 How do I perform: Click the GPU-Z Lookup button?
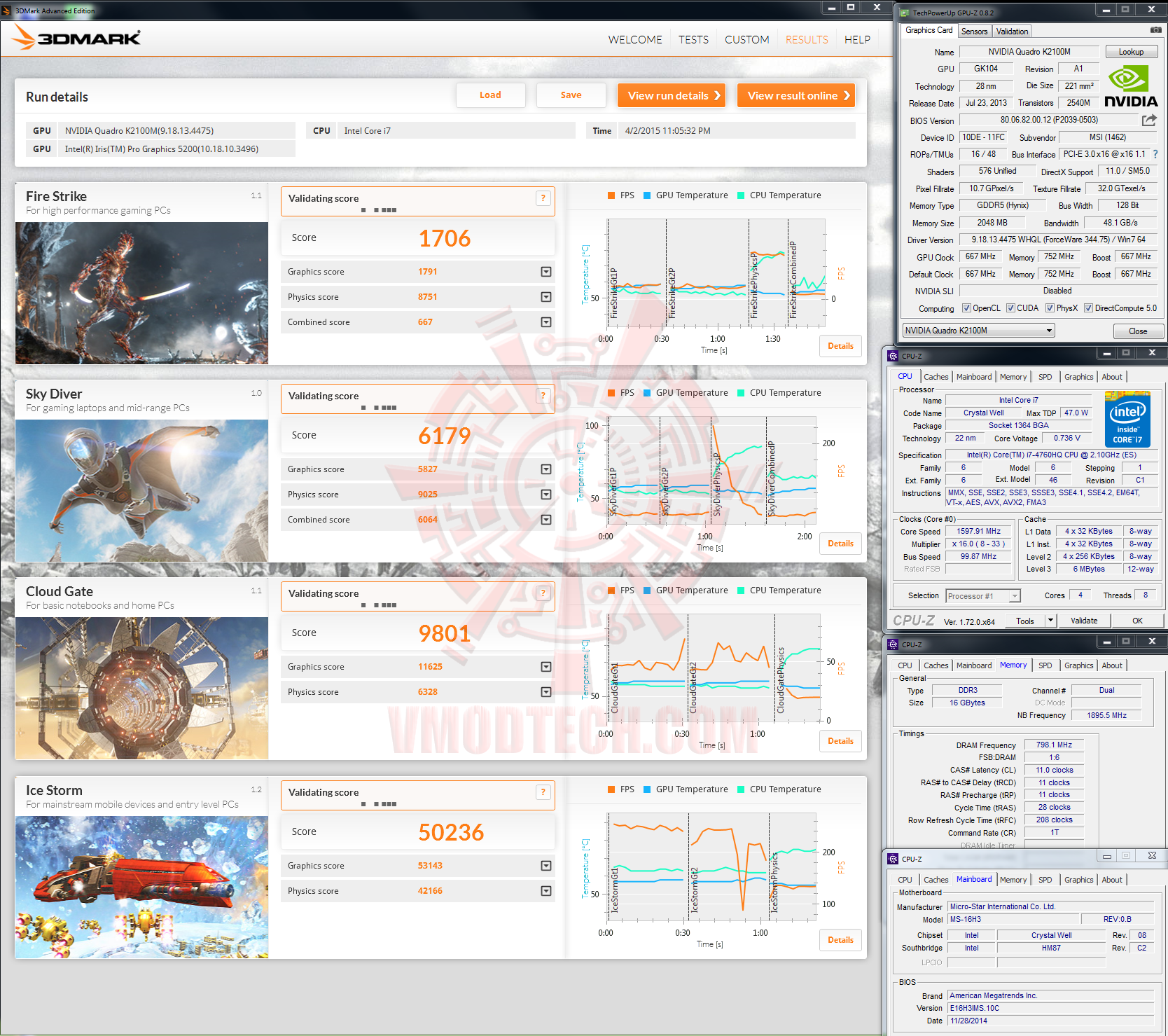click(x=1131, y=52)
